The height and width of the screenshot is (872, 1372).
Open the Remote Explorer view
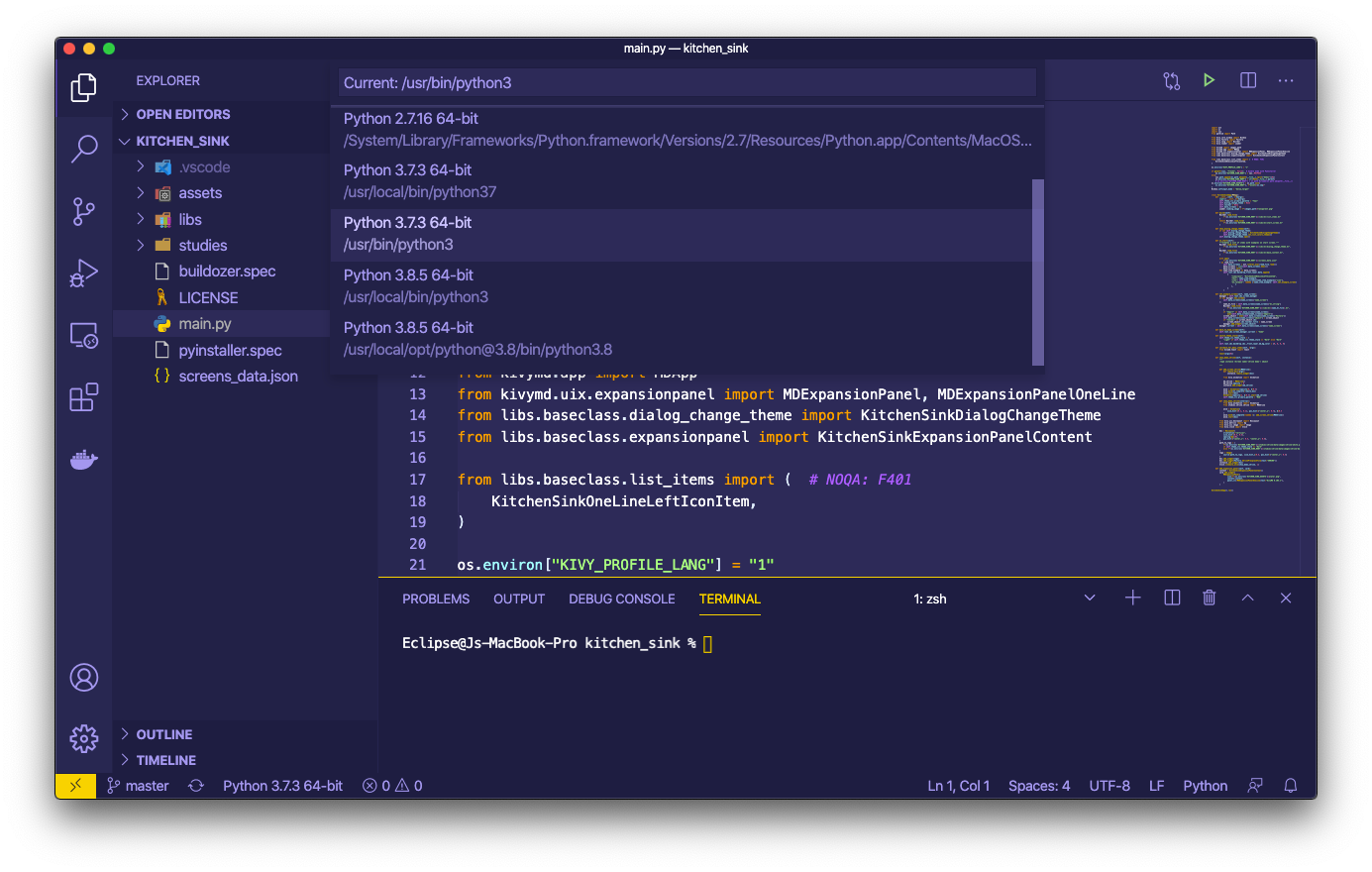(x=84, y=335)
